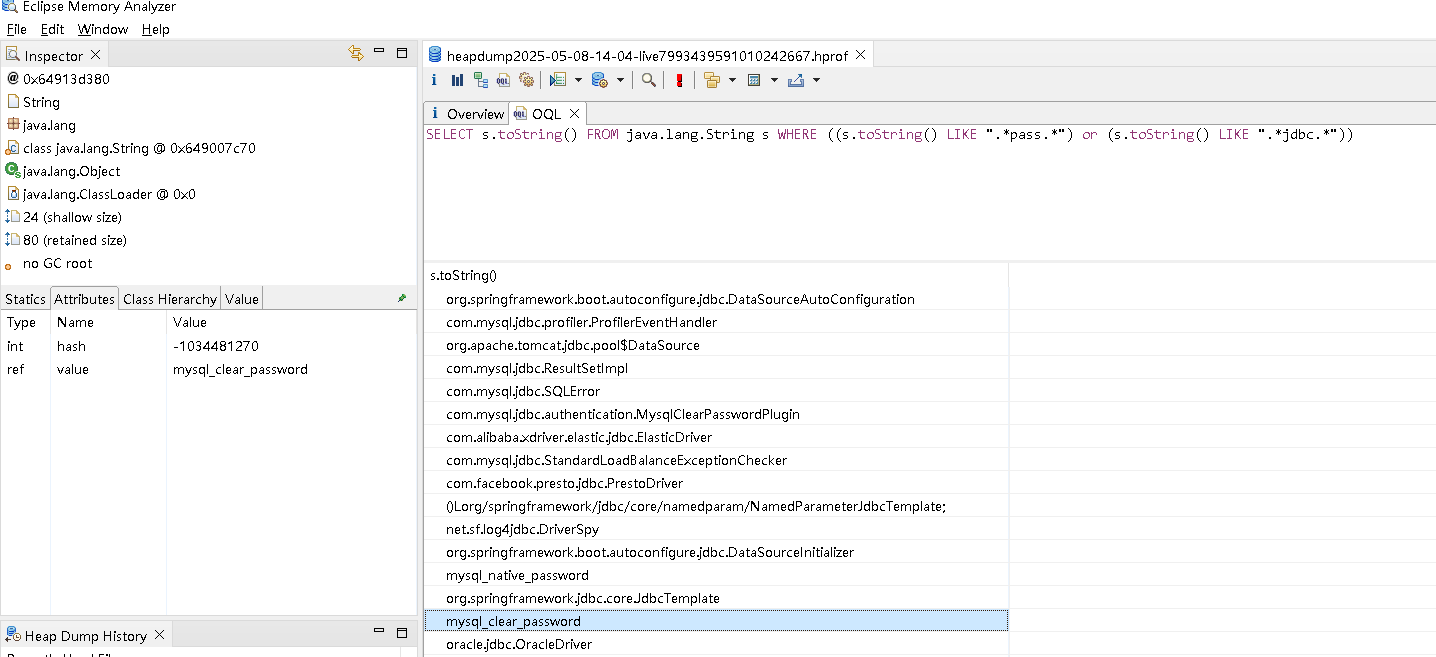This screenshot has height=657, width=1436.
Task: Click the Calculate Retained Size icon
Action: 755,80
